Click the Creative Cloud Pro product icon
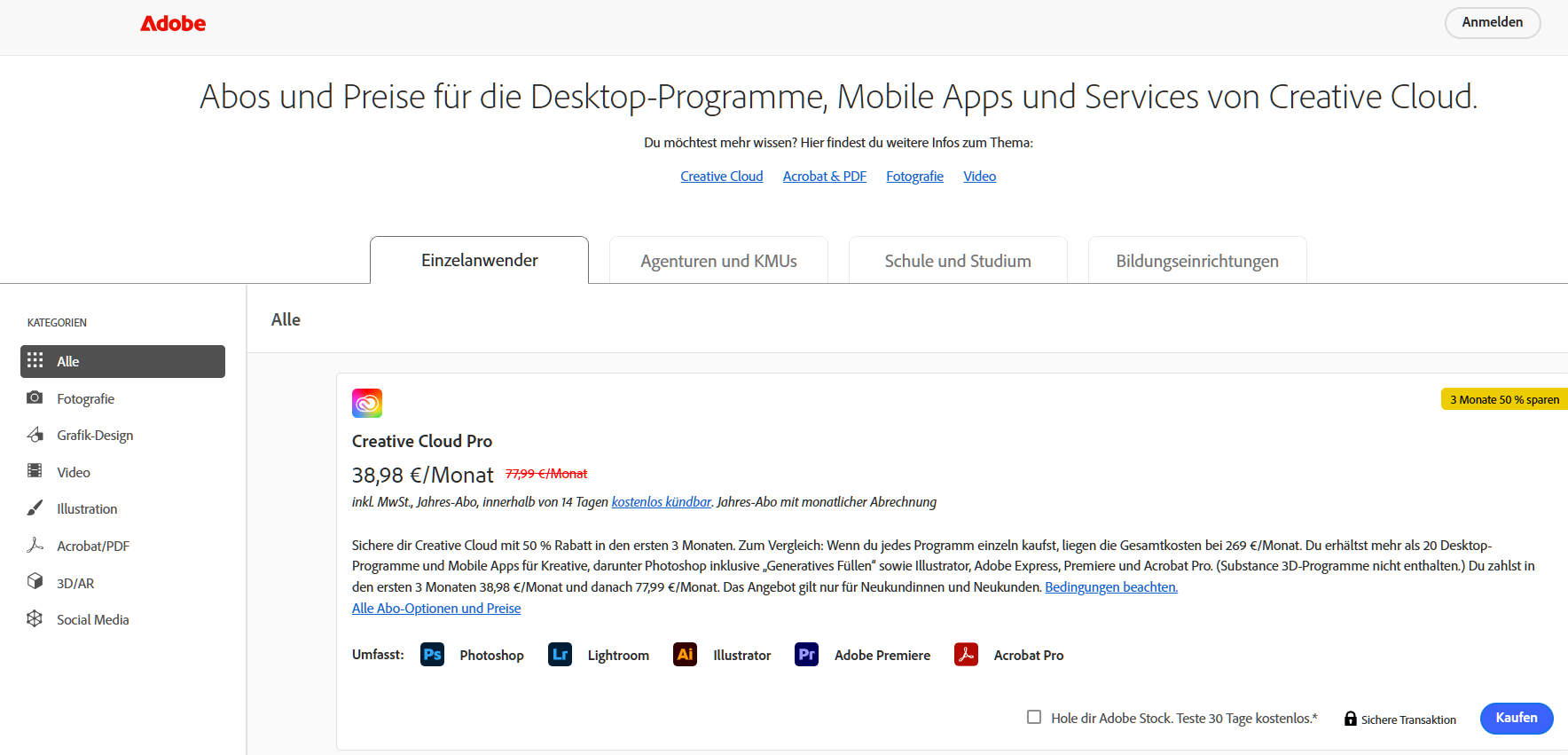 click(x=367, y=403)
